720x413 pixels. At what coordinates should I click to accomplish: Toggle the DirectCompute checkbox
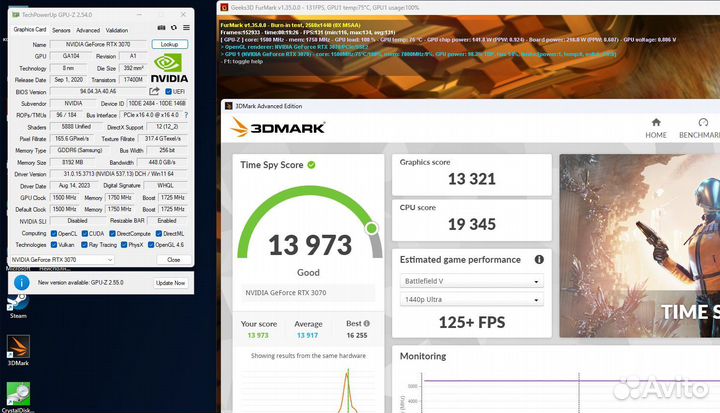pyautogui.click(x=112, y=233)
